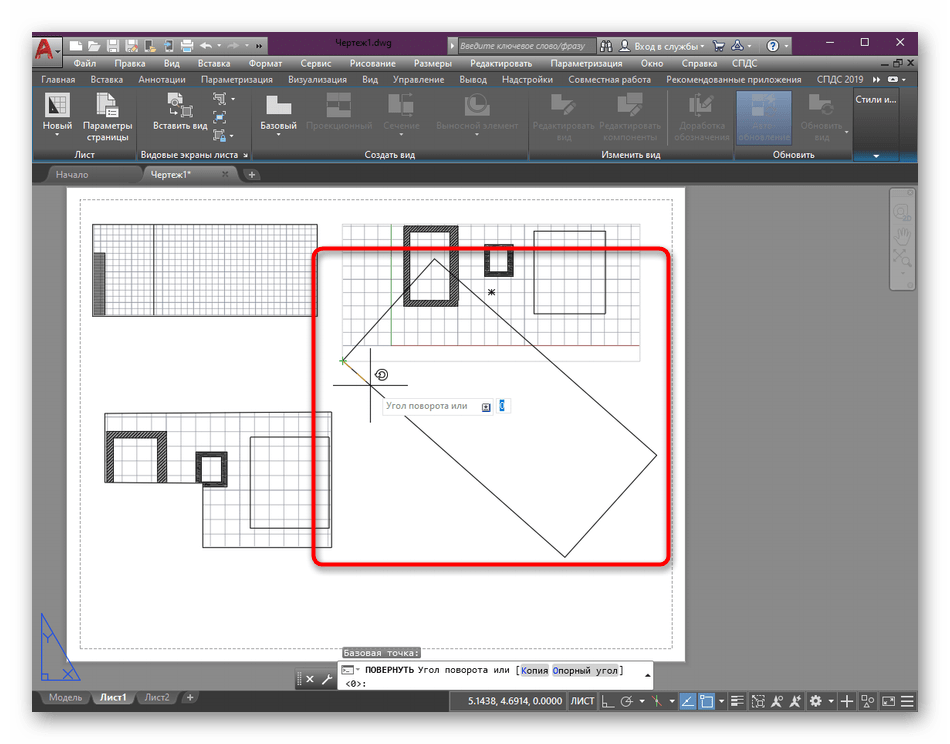Click the Save diskette icon in quick access toolbar

pos(113,45)
